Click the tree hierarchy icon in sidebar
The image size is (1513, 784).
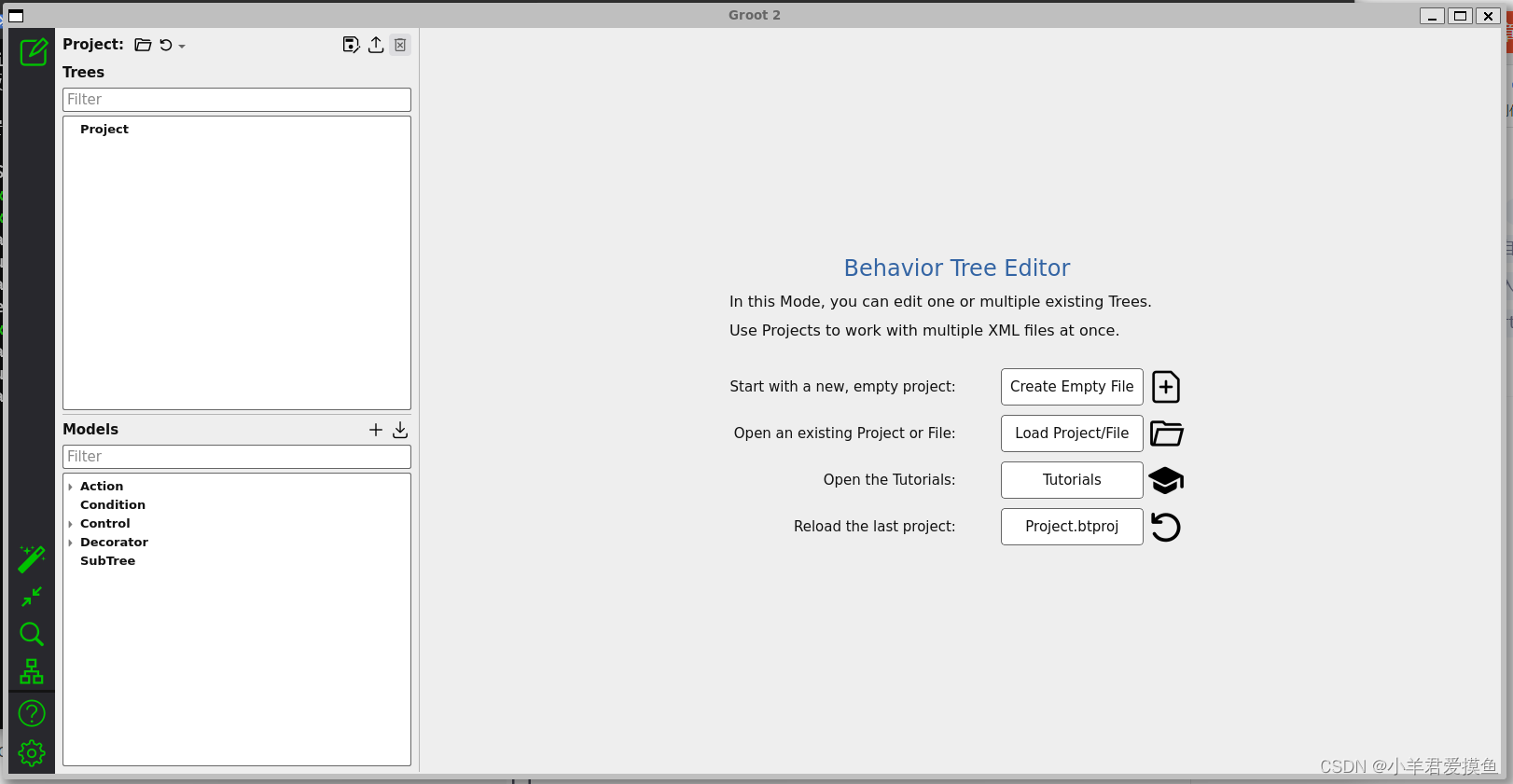[32, 672]
